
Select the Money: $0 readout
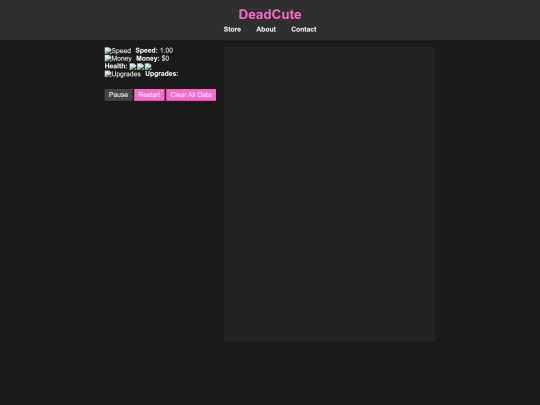click(x=153, y=59)
